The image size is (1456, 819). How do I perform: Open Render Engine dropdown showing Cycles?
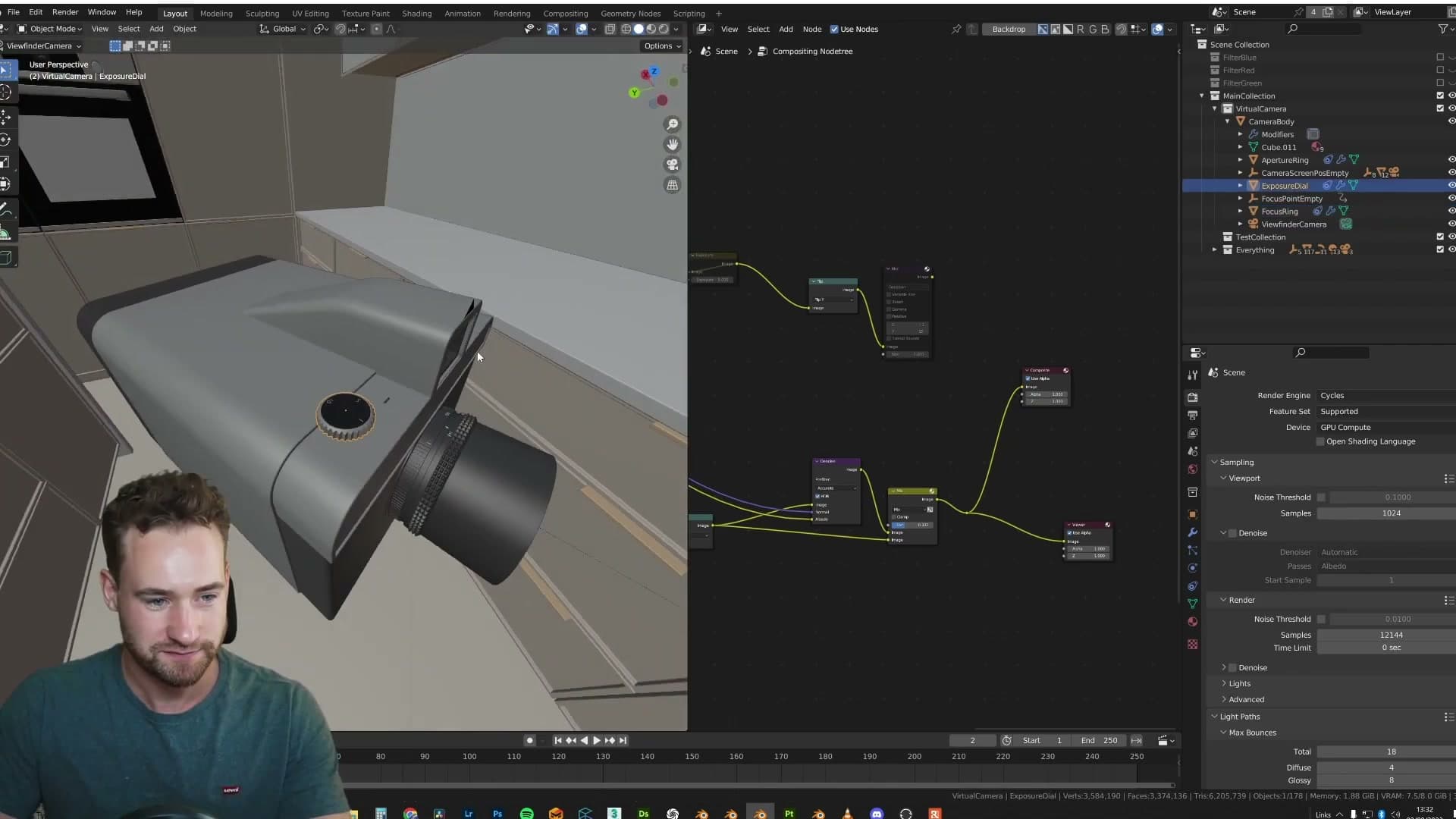1386,396
